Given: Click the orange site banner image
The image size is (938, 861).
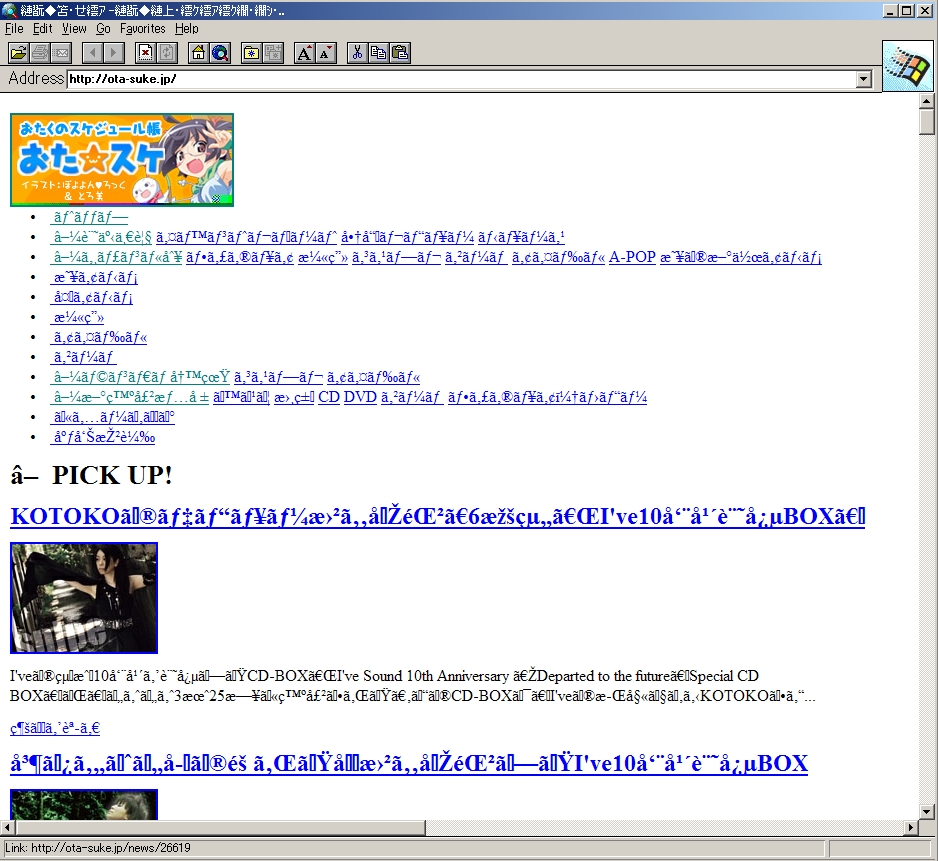Looking at the screenshot, I should 122,160.
